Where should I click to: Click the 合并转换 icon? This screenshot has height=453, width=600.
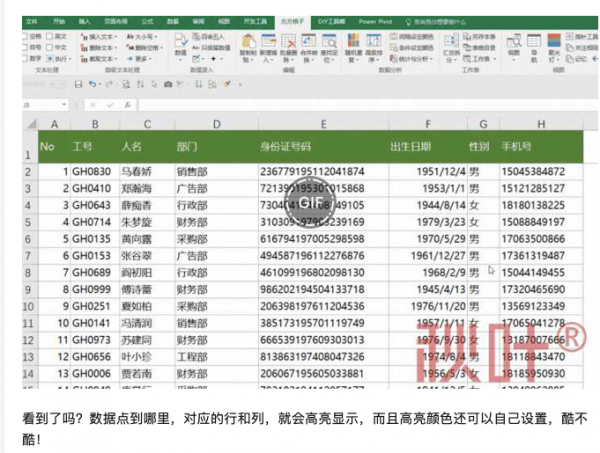point(308,41)
